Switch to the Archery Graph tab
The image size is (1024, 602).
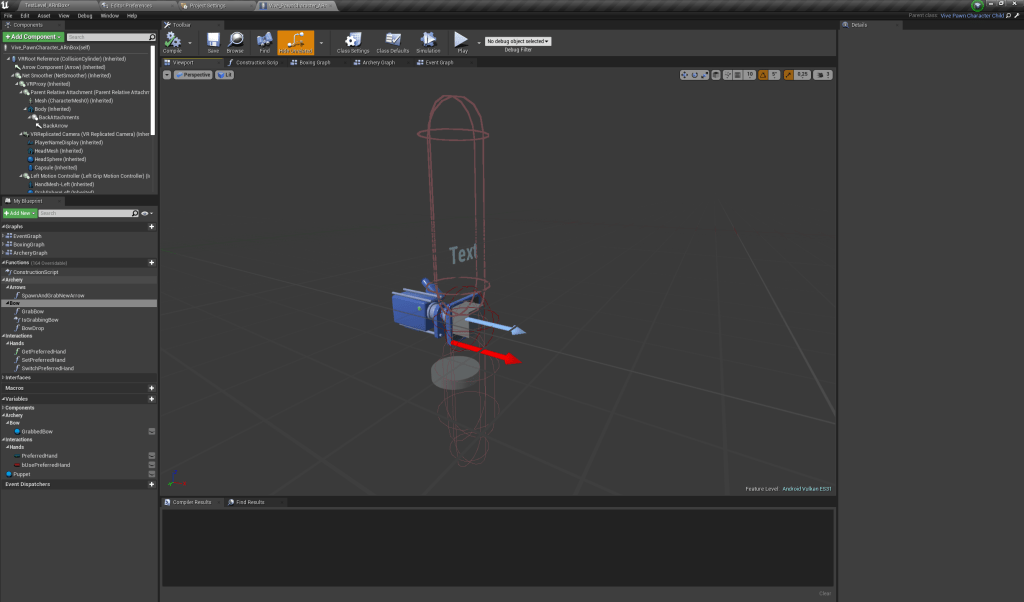coord(376,62)
